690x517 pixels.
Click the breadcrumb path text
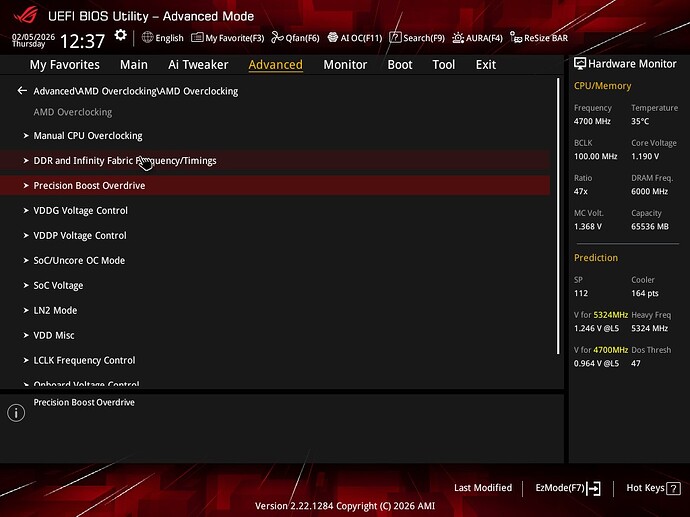click(x=136, y=91)
